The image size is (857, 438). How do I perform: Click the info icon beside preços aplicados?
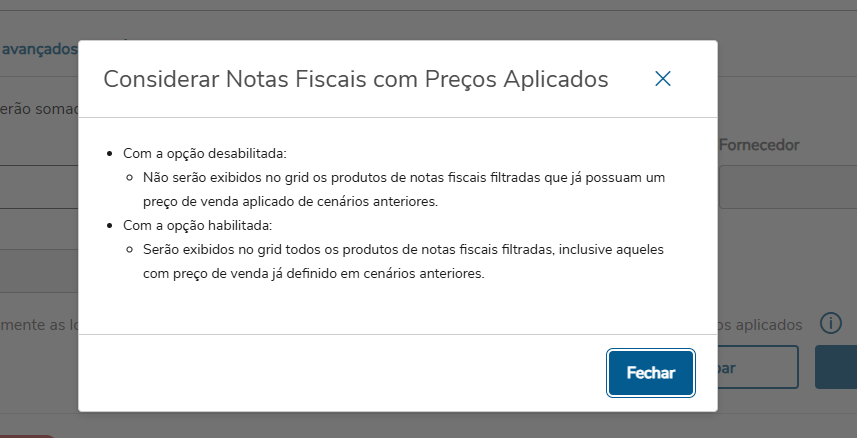tap(829, 323)
